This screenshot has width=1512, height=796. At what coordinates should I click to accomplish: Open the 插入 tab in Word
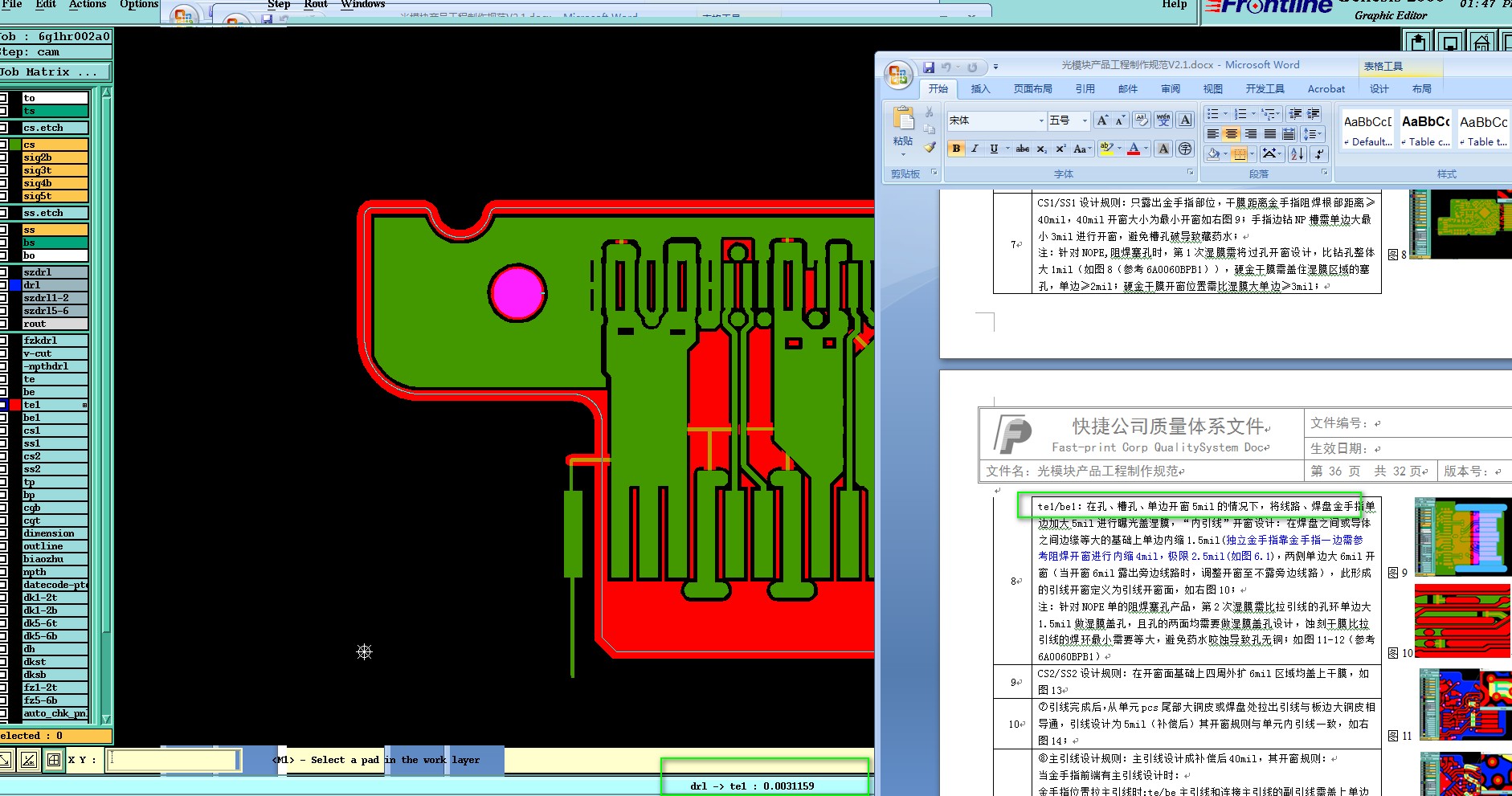coord(980,89)
